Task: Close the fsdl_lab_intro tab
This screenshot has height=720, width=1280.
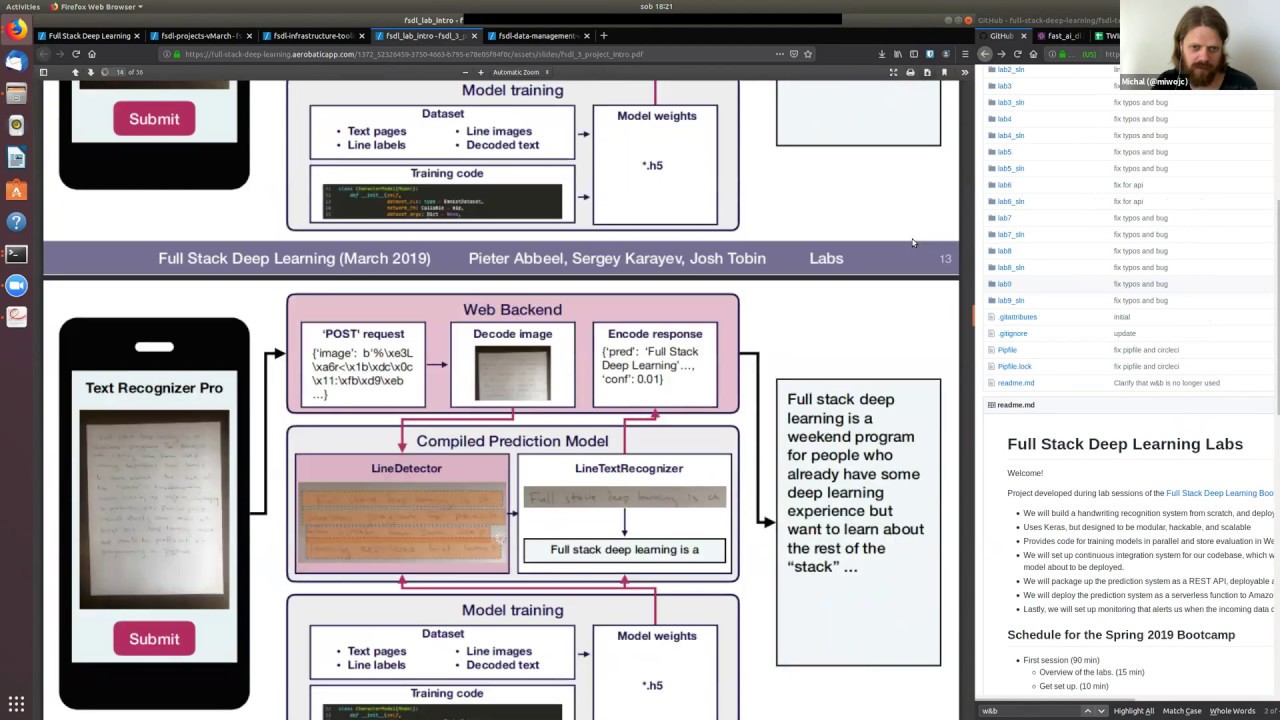Action: click(474, 36)
